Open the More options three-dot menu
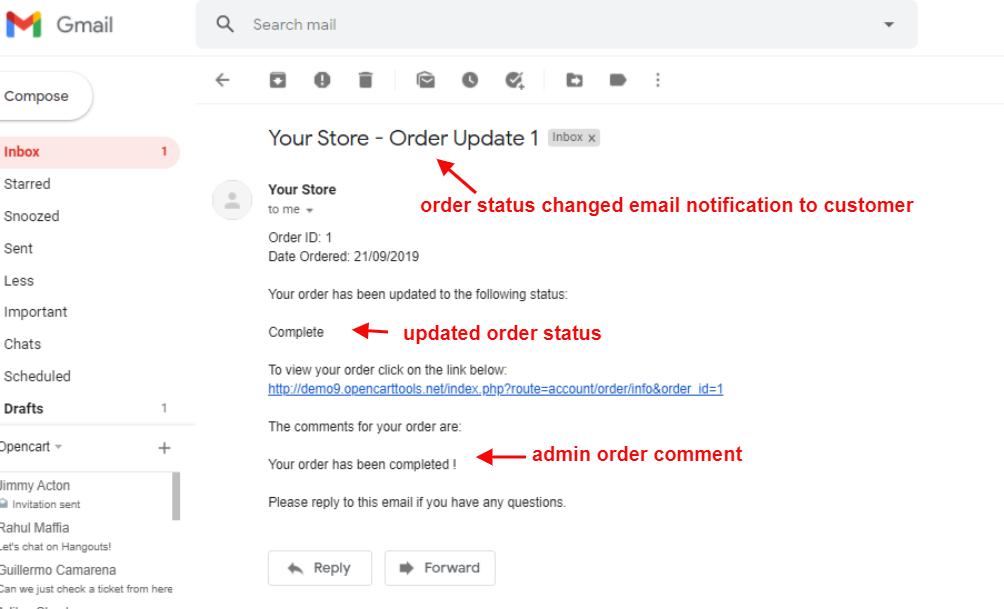Screen dimensions: 1004x609 (x=657, y=80)
